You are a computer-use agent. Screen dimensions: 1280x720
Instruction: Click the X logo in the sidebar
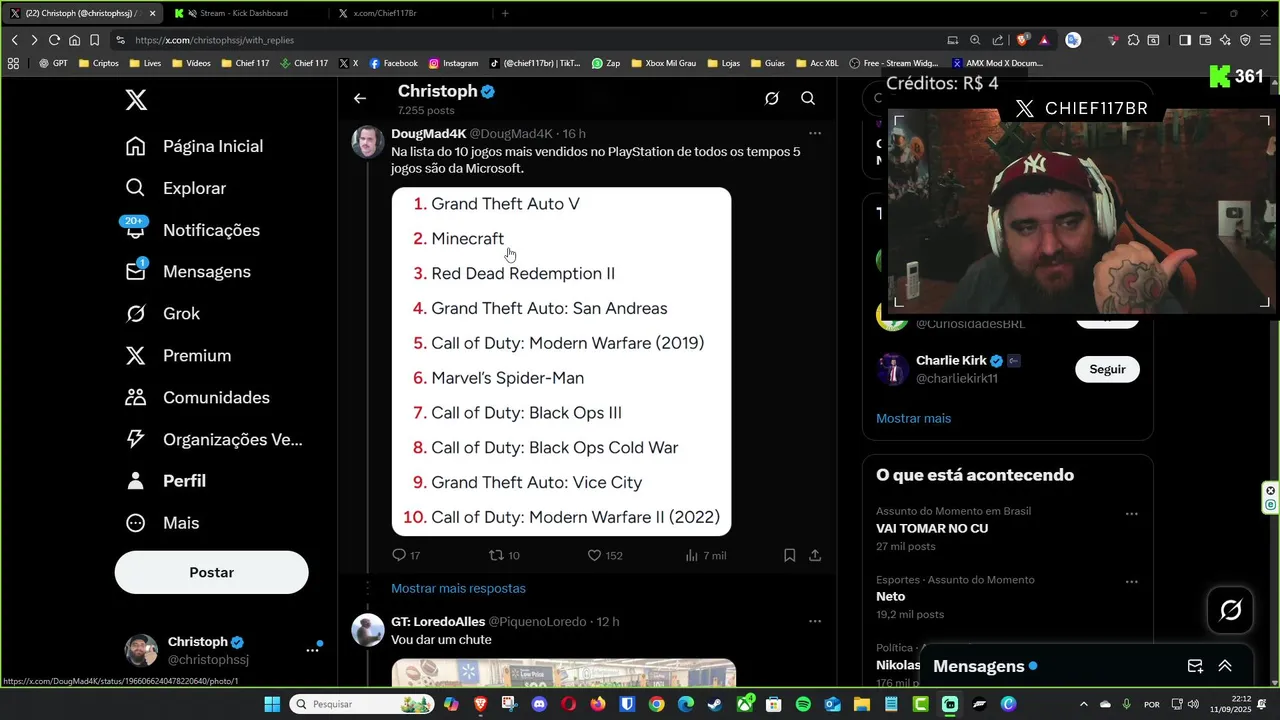[x=136, y=99]
